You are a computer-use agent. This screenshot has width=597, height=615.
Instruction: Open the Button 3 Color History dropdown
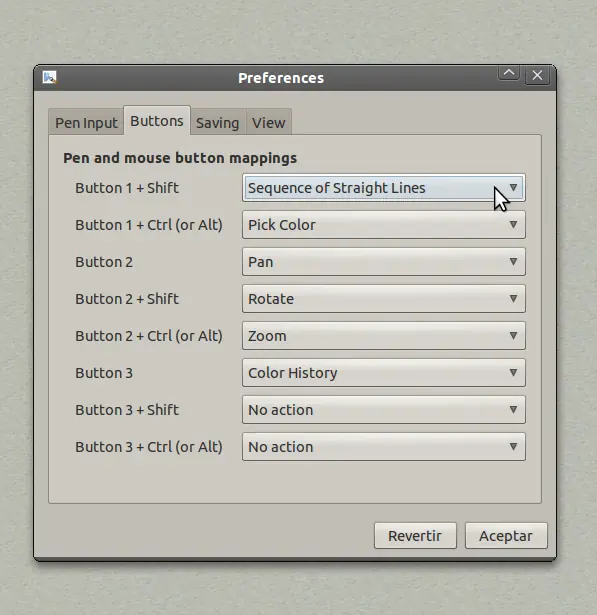pos(384,373)
